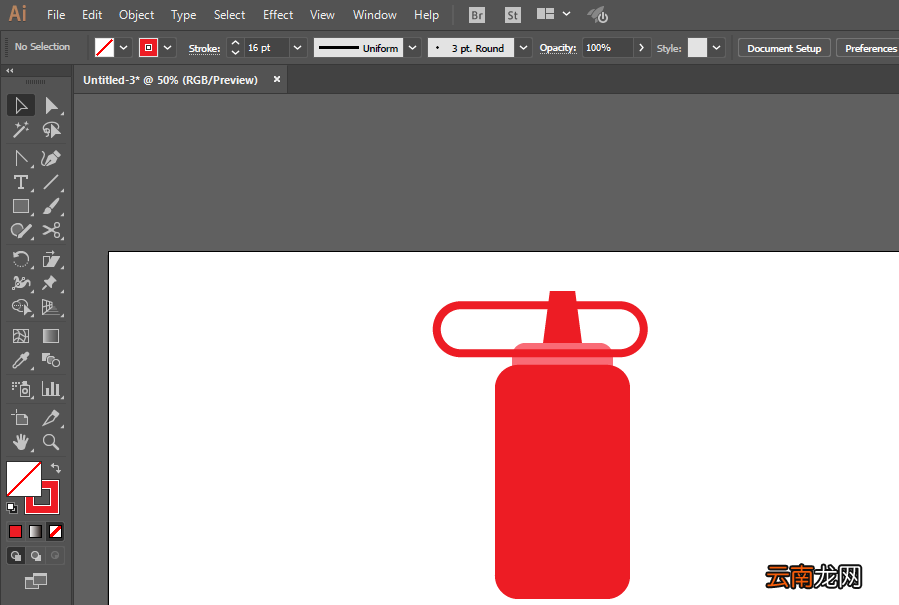This screenshot has width=899, height=605.
Task: Select the Eyedropper tool
Action: 21,361
